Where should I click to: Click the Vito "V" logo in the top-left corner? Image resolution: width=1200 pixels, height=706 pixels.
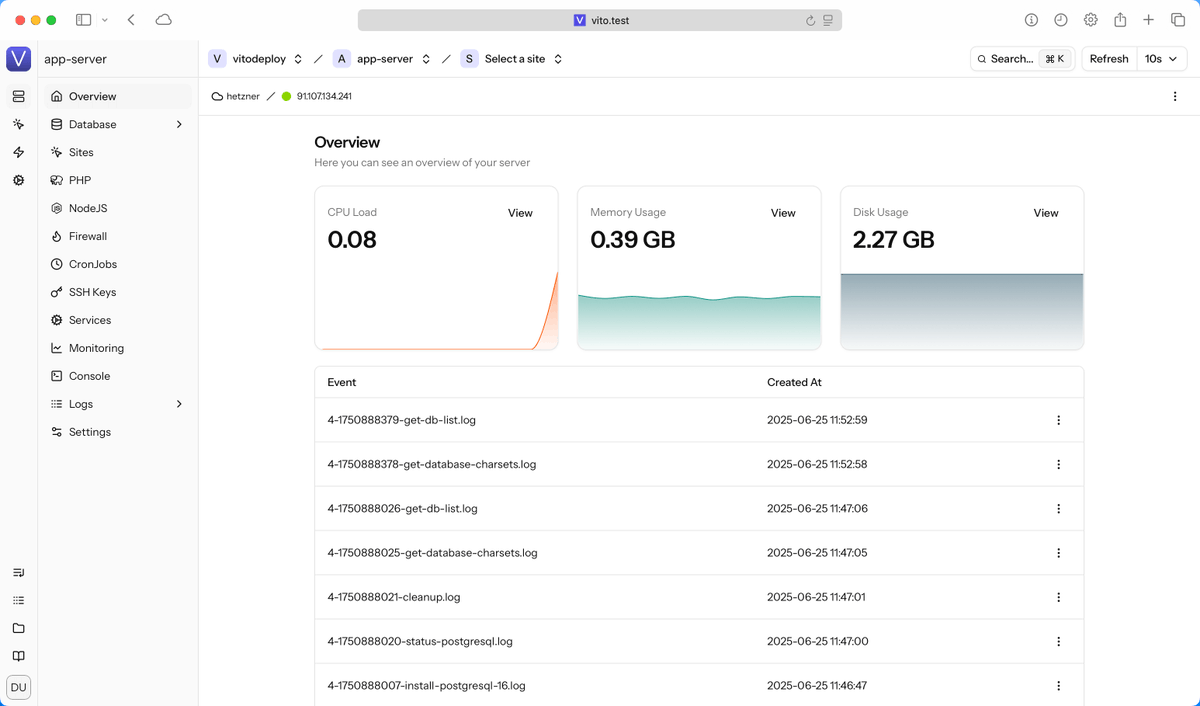coord(18,58)
